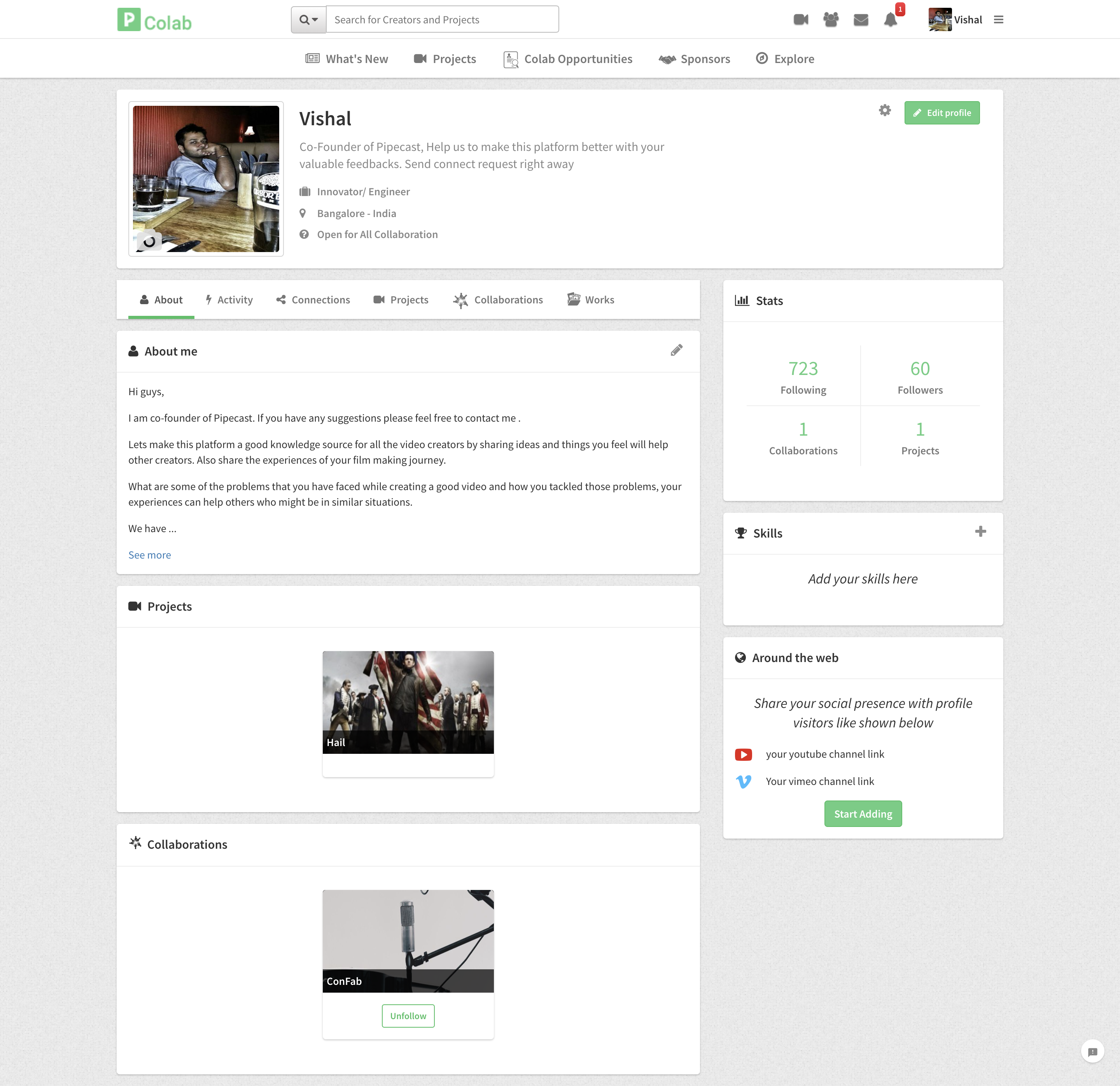
Task: Click the Works tab picture icon
Action: pos(573,299)
